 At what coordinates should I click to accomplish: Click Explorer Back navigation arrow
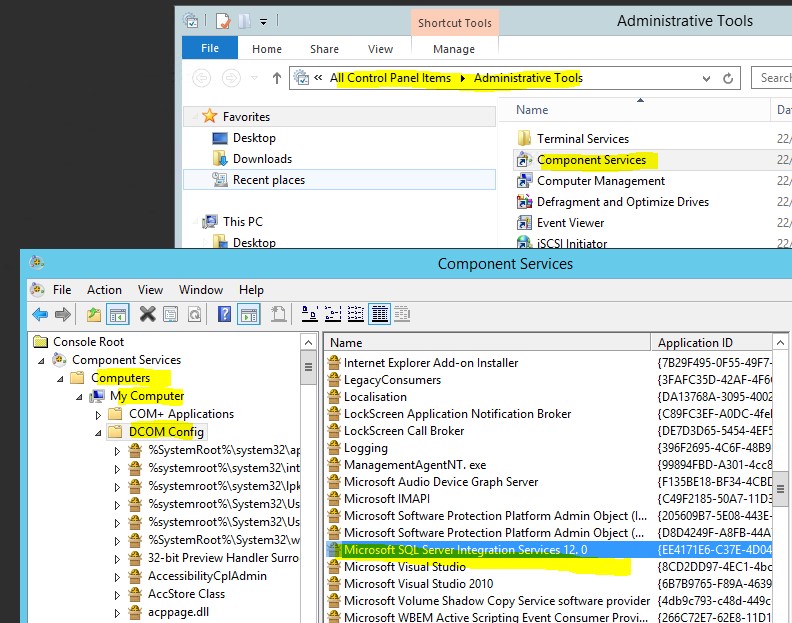(x=202, y=78)
